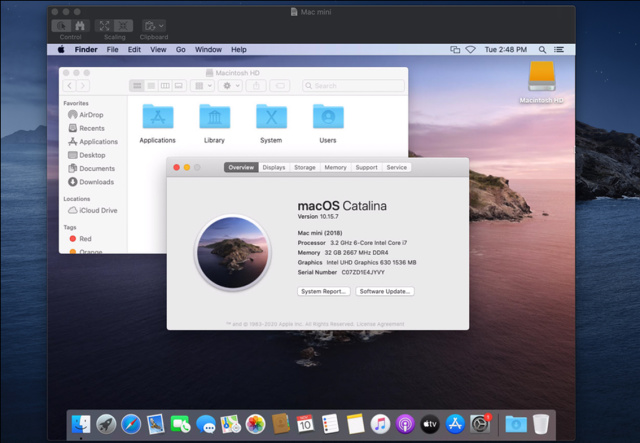Open Safari from the Dock
The width and height of the screenshot is (640, 443).
click(x=131, y=424)
